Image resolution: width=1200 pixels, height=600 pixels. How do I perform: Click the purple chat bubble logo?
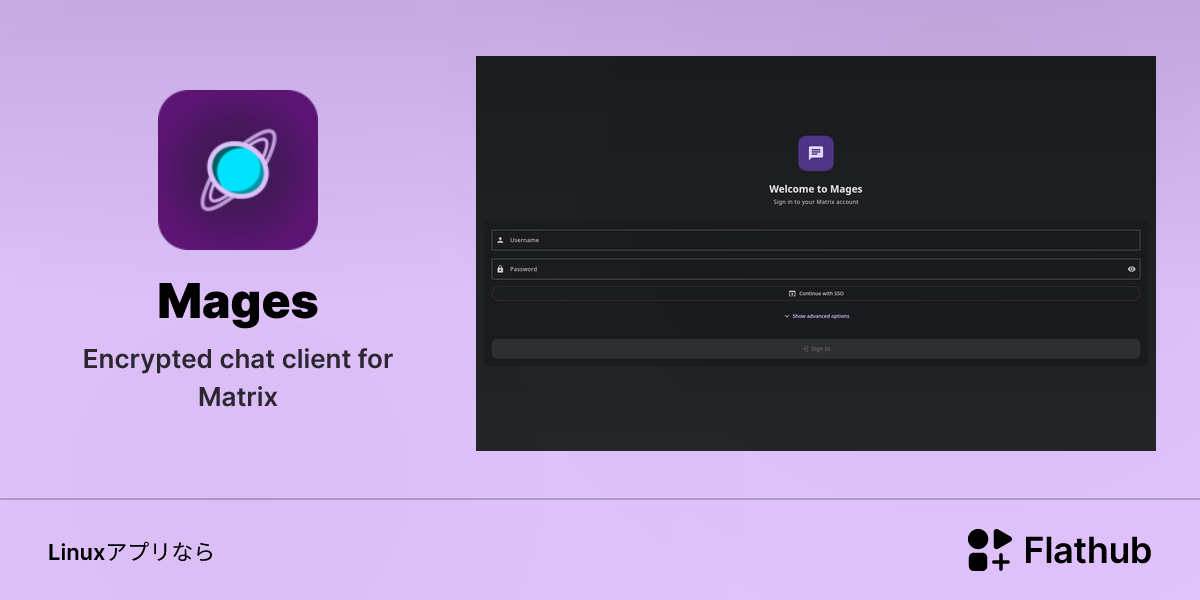coord(816,153)
